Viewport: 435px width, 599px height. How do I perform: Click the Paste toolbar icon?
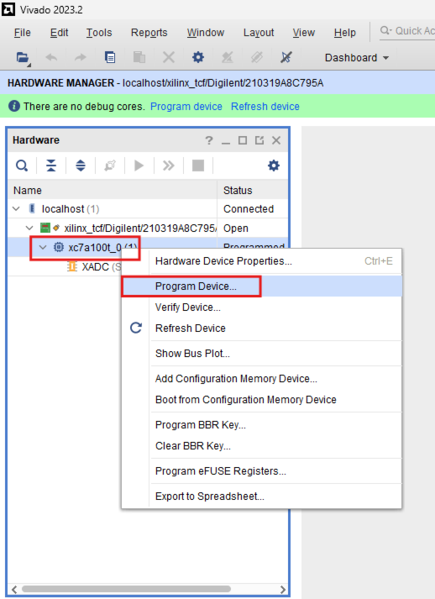[x=139, y=57]
